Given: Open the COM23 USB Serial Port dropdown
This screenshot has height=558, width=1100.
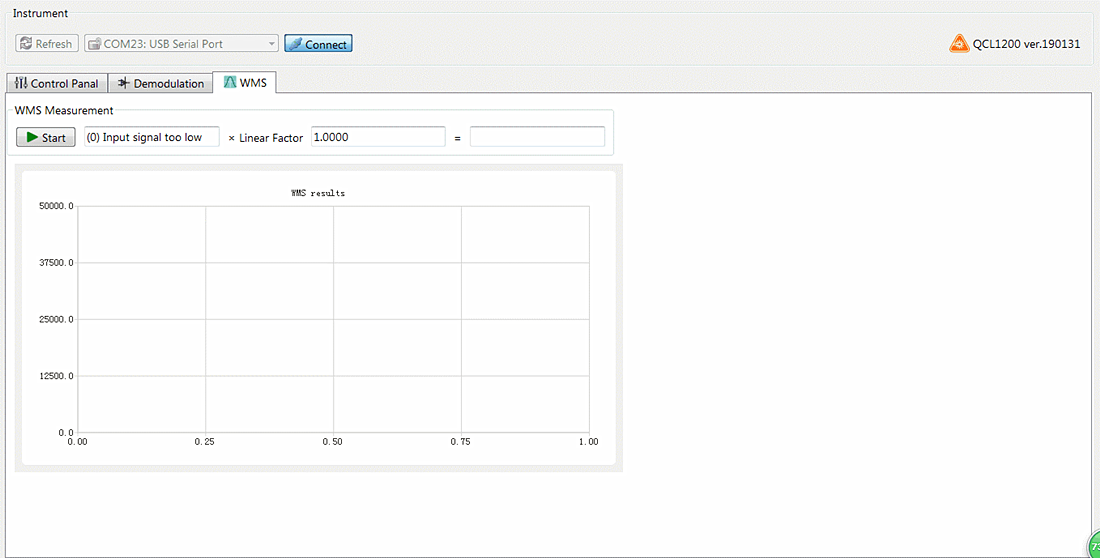Looking at the screenshot, I should click(x=181, y=44).
